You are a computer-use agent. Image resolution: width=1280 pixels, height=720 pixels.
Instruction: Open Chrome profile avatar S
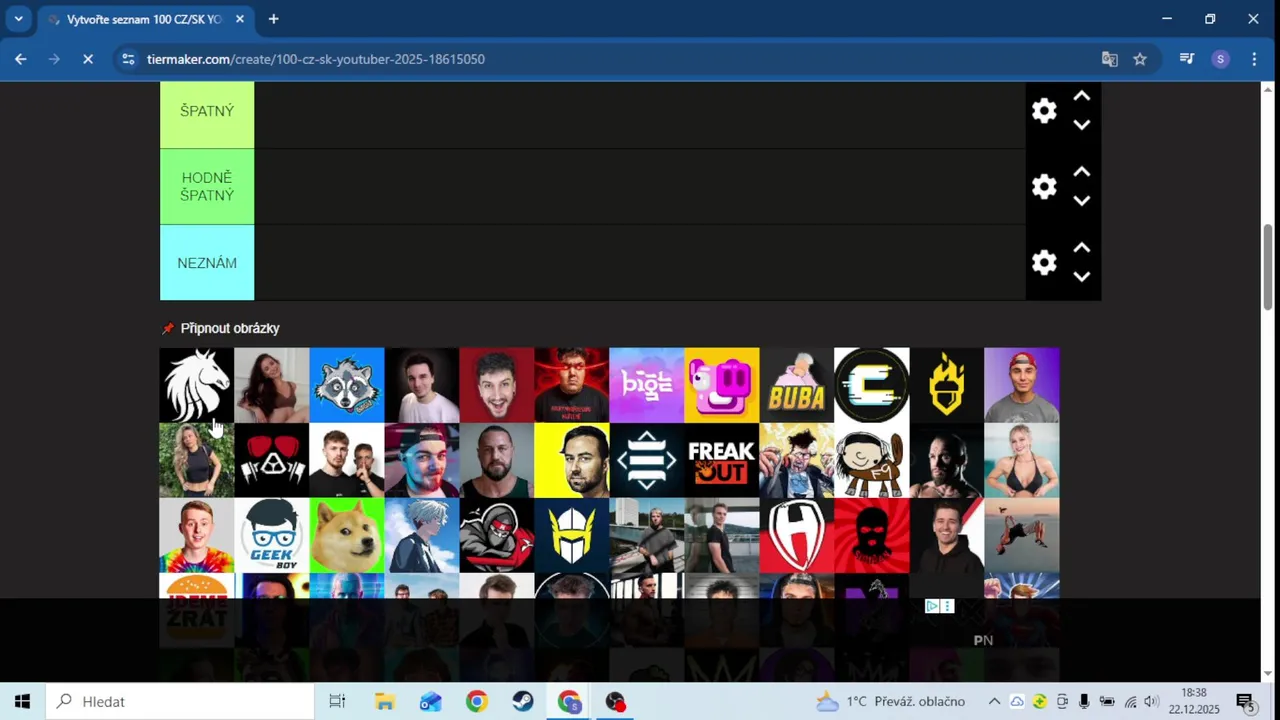click(1220, 59)
